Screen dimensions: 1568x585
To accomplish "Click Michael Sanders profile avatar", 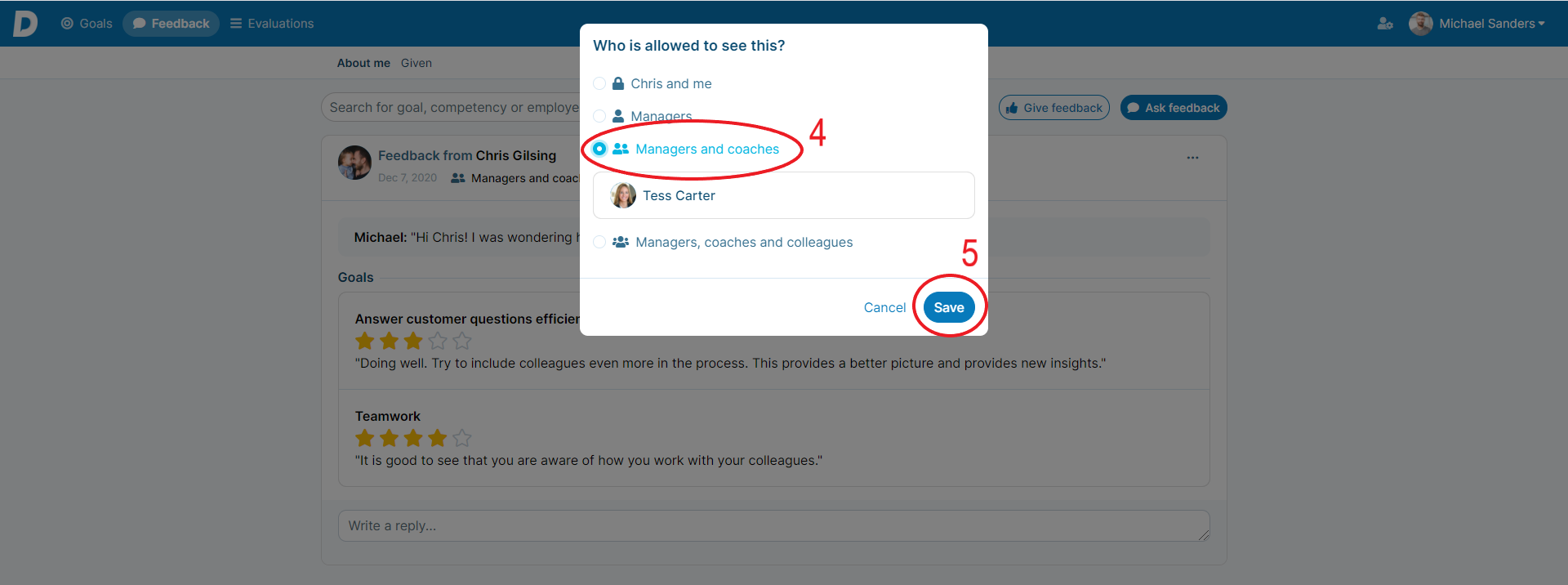I will click(x=1421, y=24).
